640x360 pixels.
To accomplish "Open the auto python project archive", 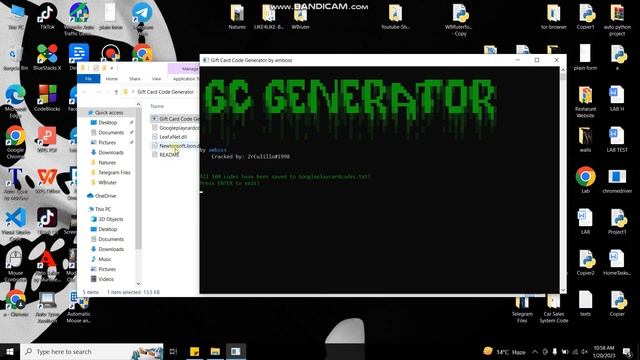I will coord(617,20).
